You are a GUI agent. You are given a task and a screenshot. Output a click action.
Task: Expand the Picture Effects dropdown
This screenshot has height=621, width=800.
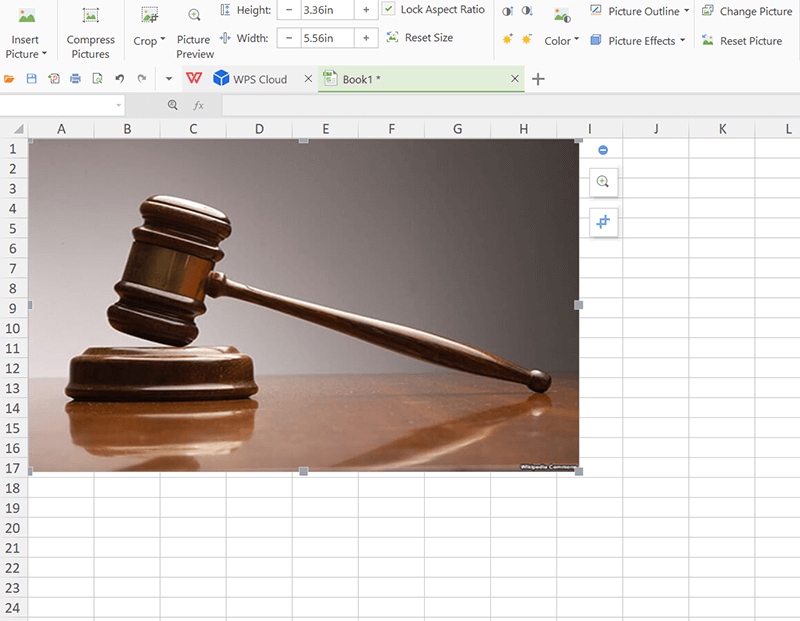pos(682,41)
